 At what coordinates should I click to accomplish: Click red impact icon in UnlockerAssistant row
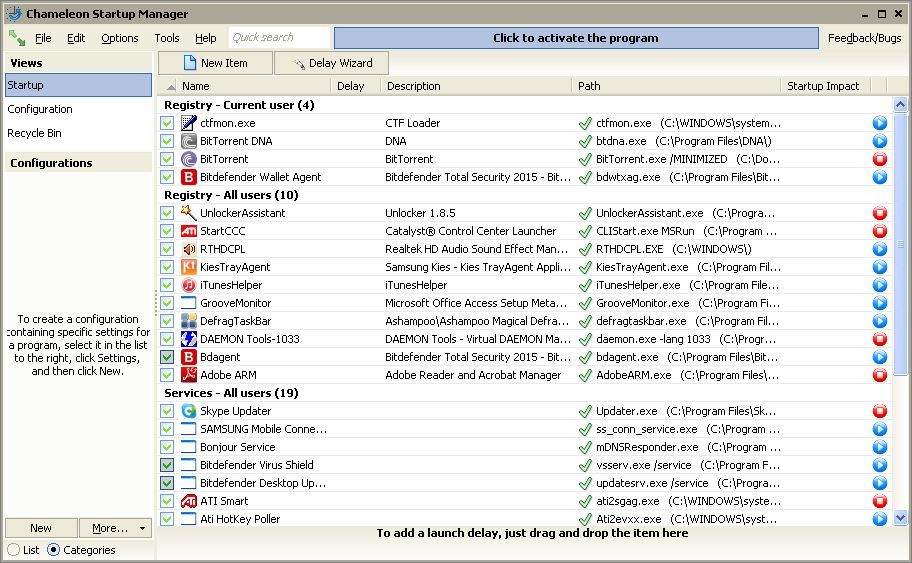[x=879, y=213]
